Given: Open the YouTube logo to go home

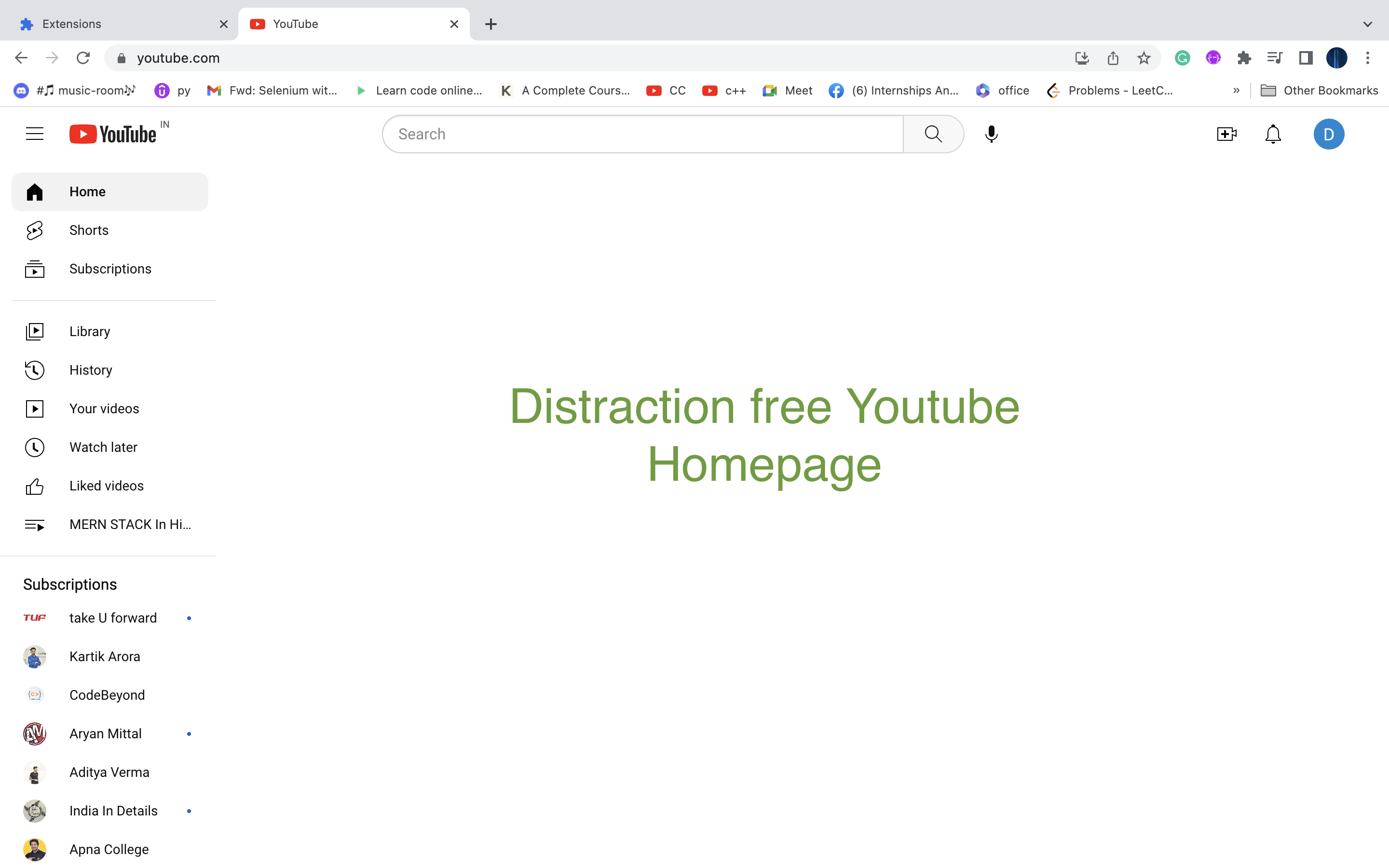Looking at the screenshot, I should click(112, 133).
